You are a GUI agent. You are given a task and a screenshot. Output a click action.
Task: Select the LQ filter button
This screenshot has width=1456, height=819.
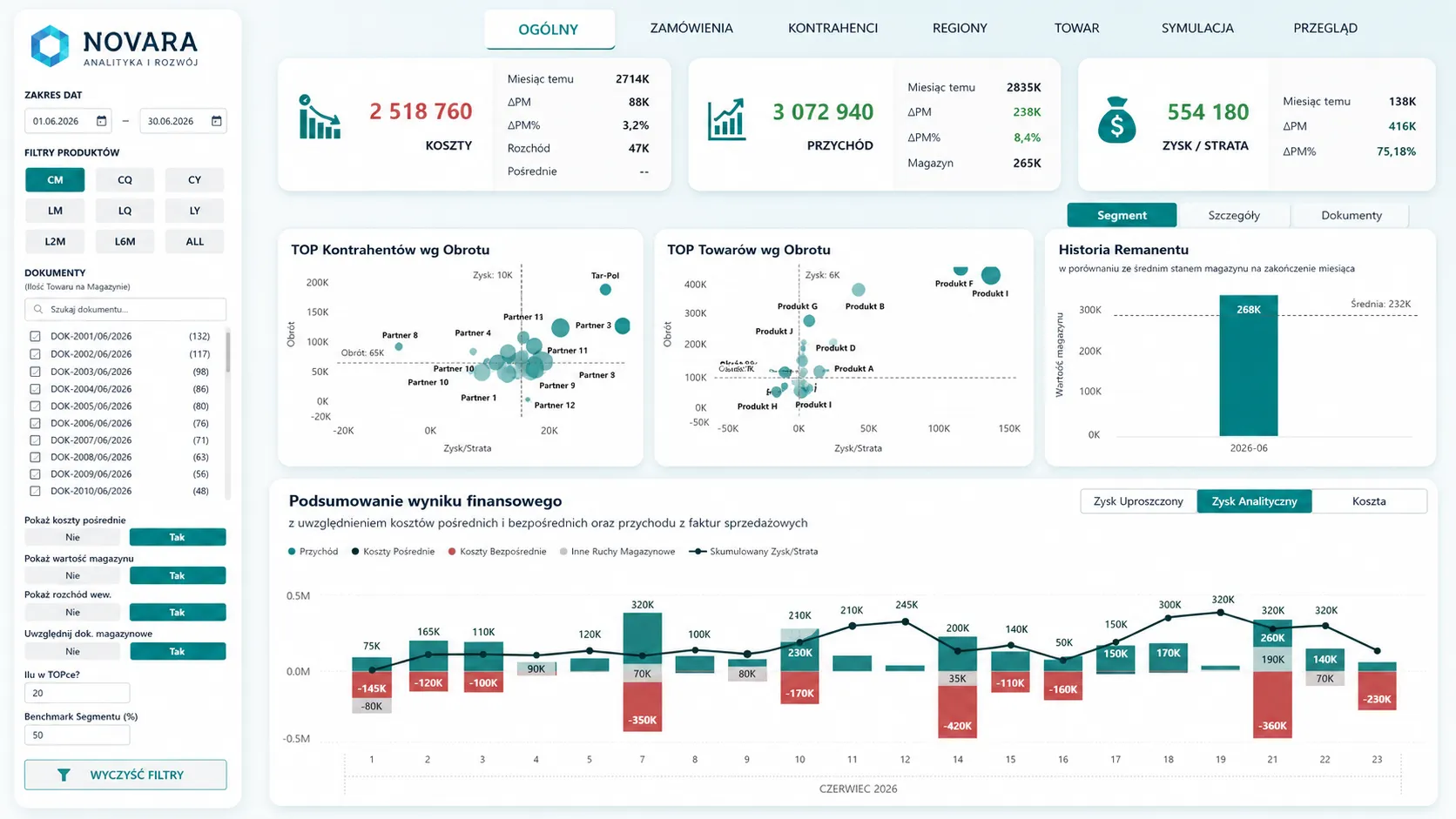(125, 211)
